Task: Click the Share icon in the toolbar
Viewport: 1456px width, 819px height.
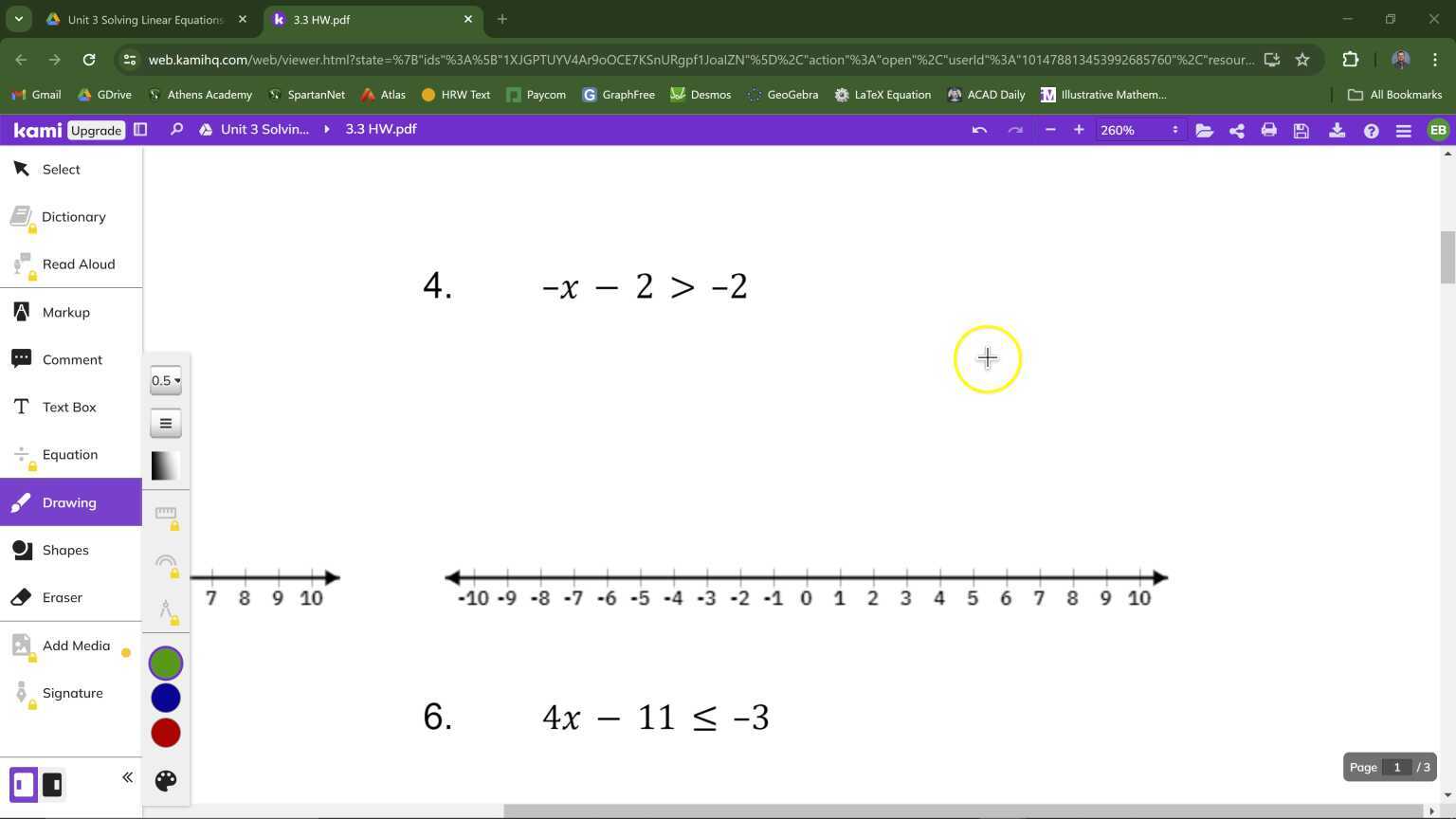Action: point(1236,130)
